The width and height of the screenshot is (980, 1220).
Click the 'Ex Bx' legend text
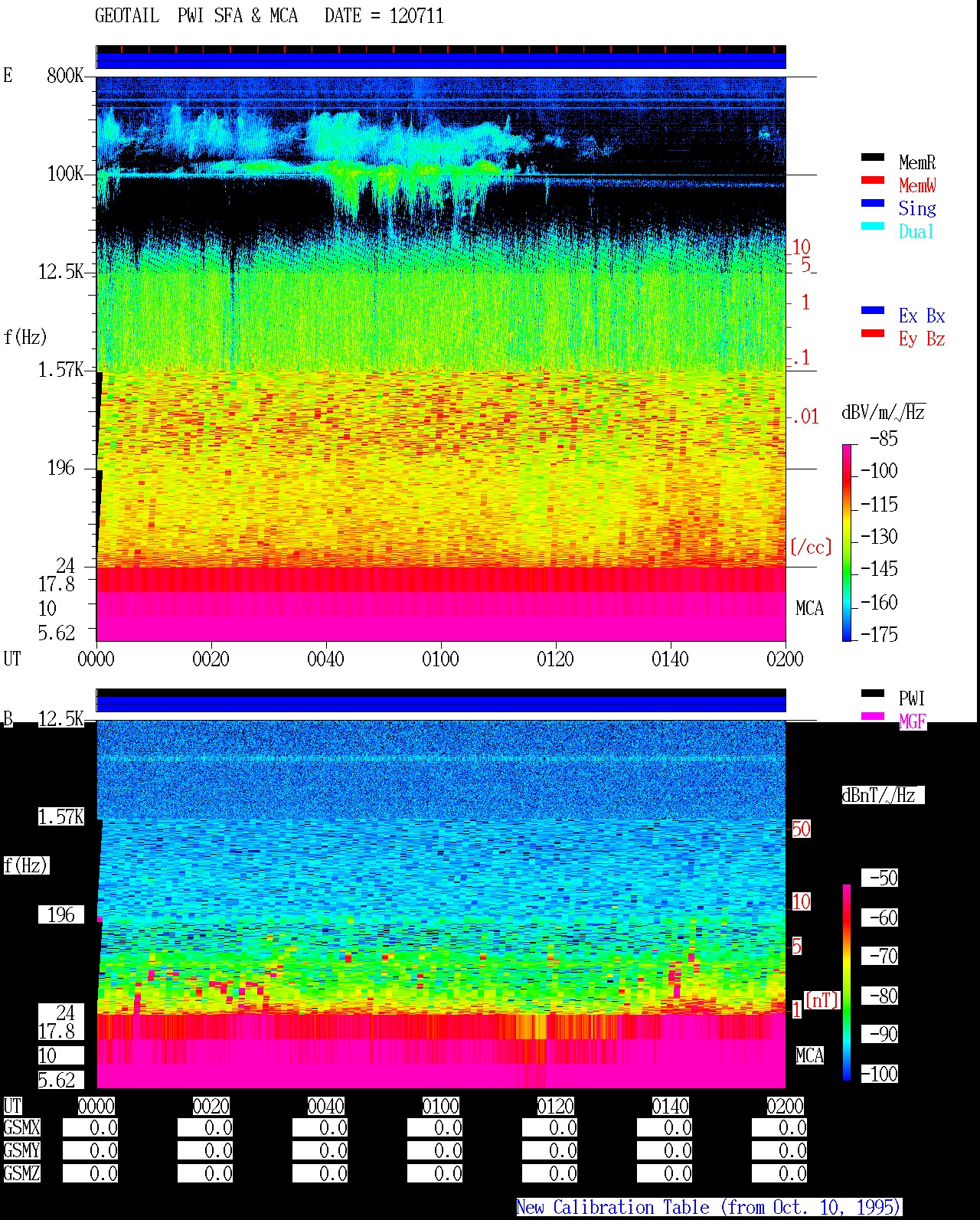922,316
